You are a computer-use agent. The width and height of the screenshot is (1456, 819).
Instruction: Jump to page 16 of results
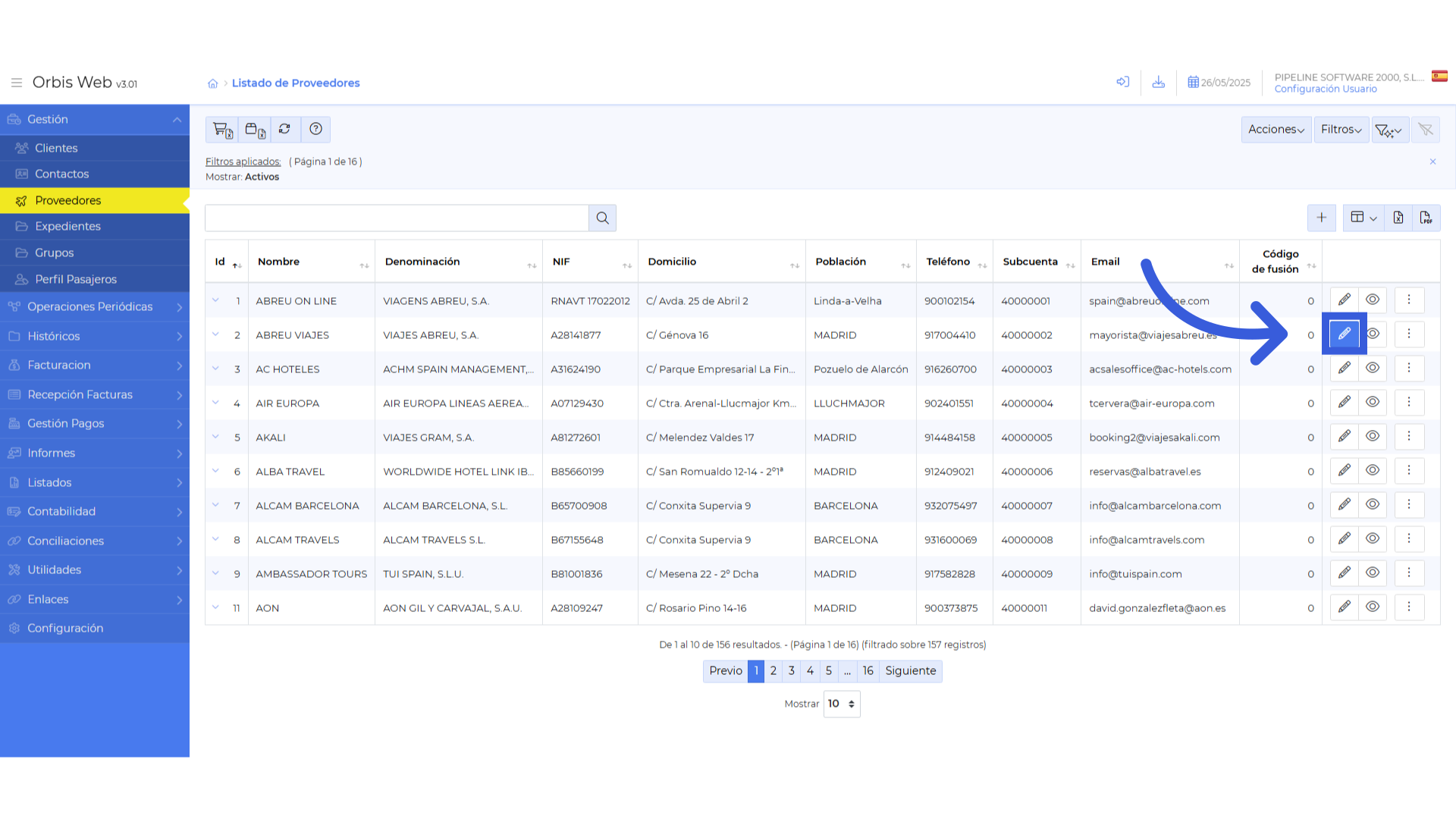(868, 671)
